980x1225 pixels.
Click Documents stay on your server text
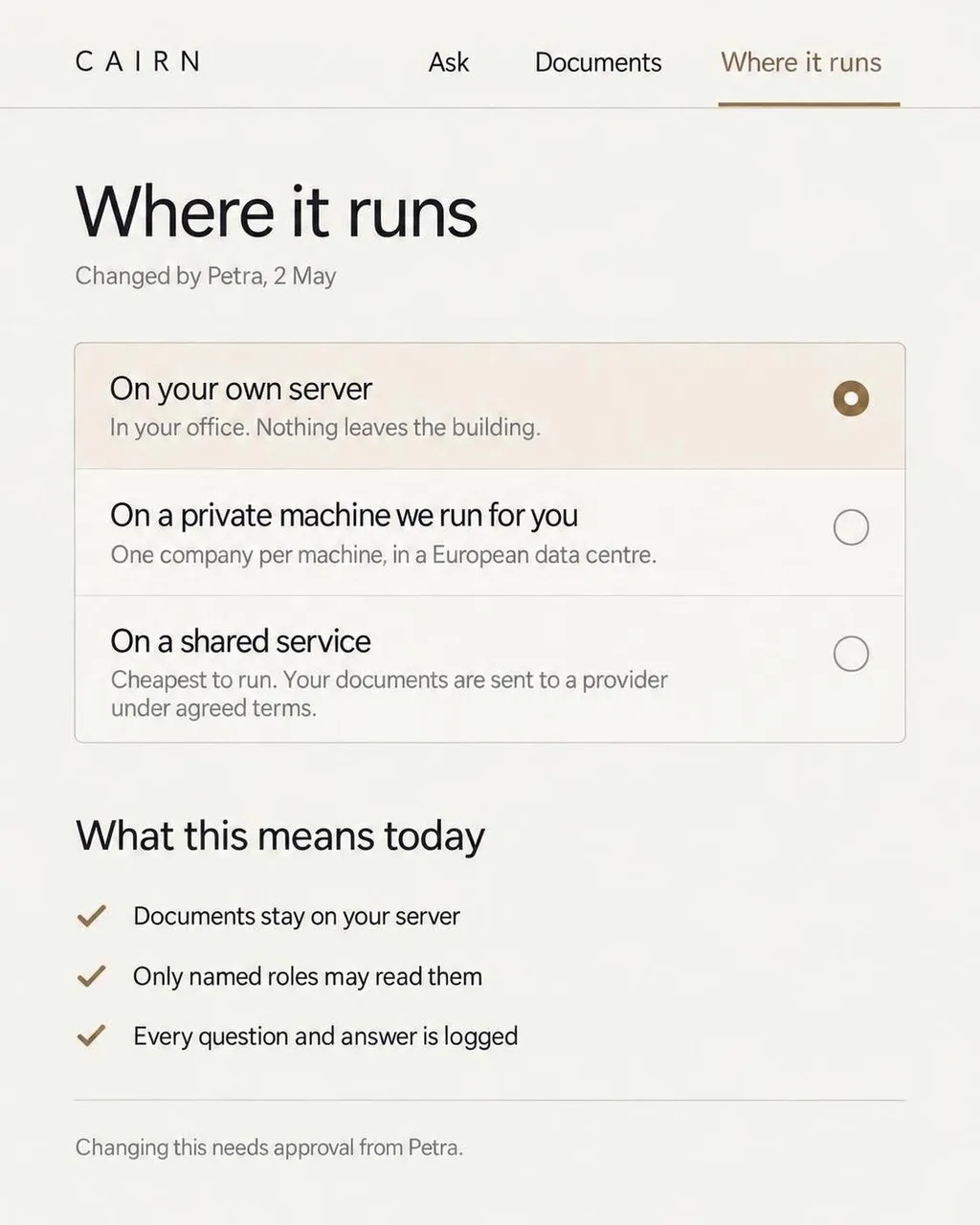(x=297, y=916)
